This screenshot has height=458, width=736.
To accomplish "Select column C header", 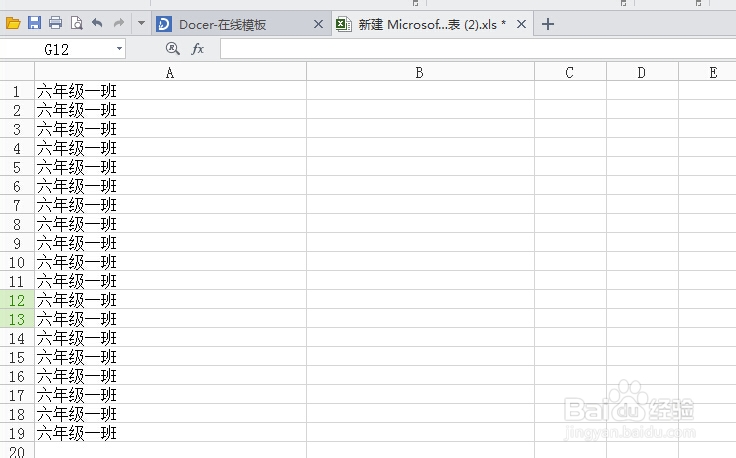I will coord(570,72).
